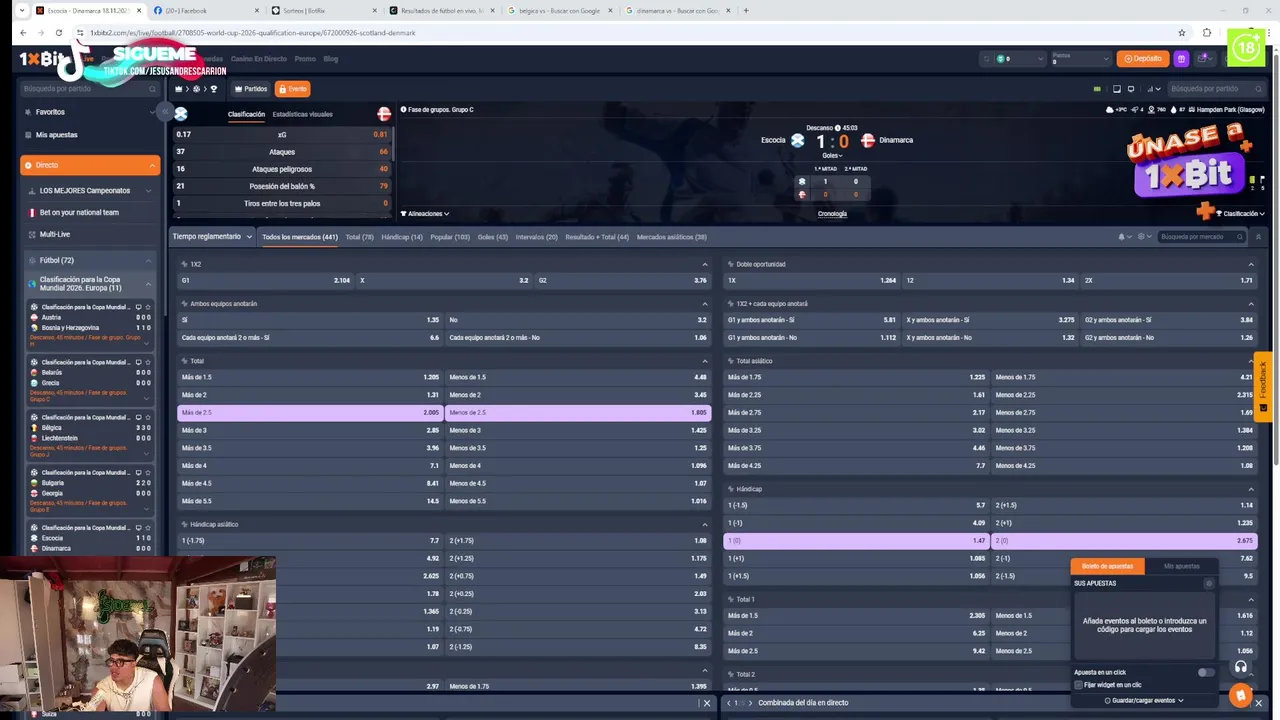Open the Goles dropdown under the score
Viewport: 1280px width, 720px height.
coord(832,155)
